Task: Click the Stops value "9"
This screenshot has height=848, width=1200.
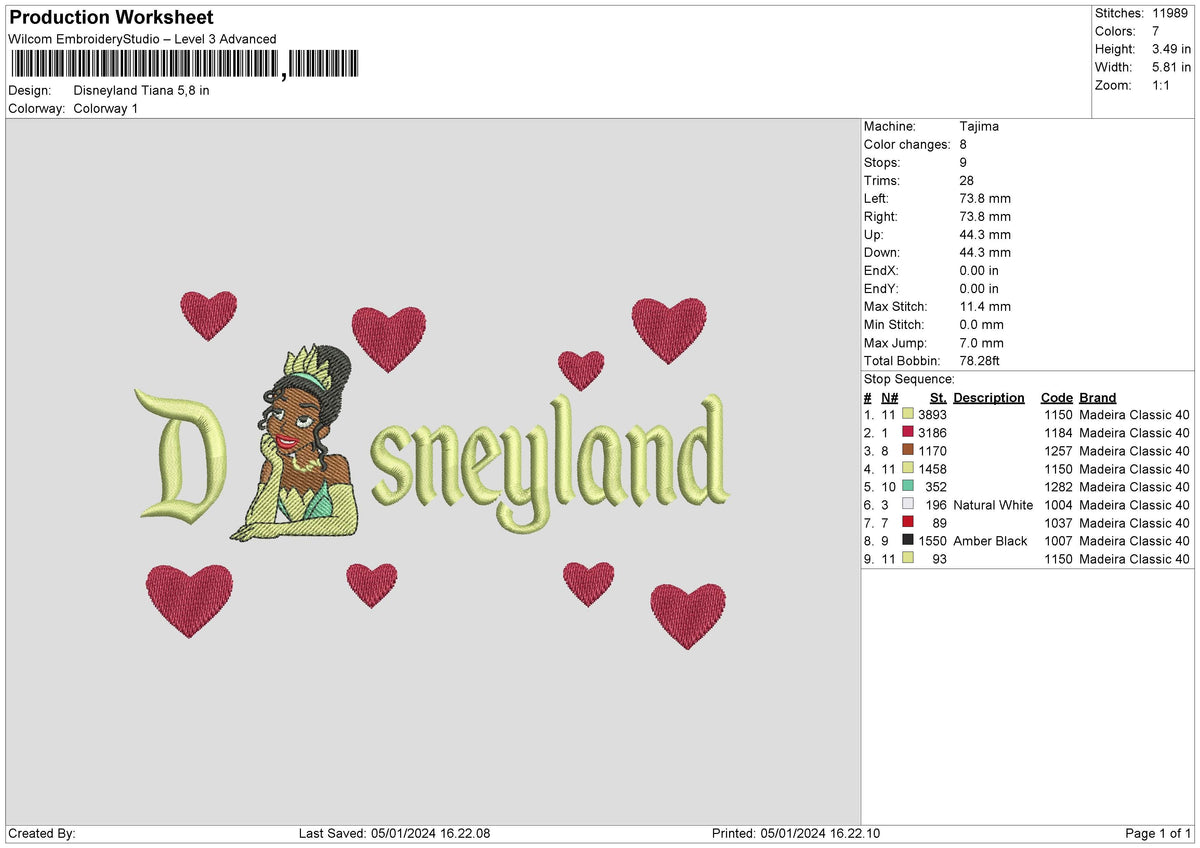Action: pos(963,162)
